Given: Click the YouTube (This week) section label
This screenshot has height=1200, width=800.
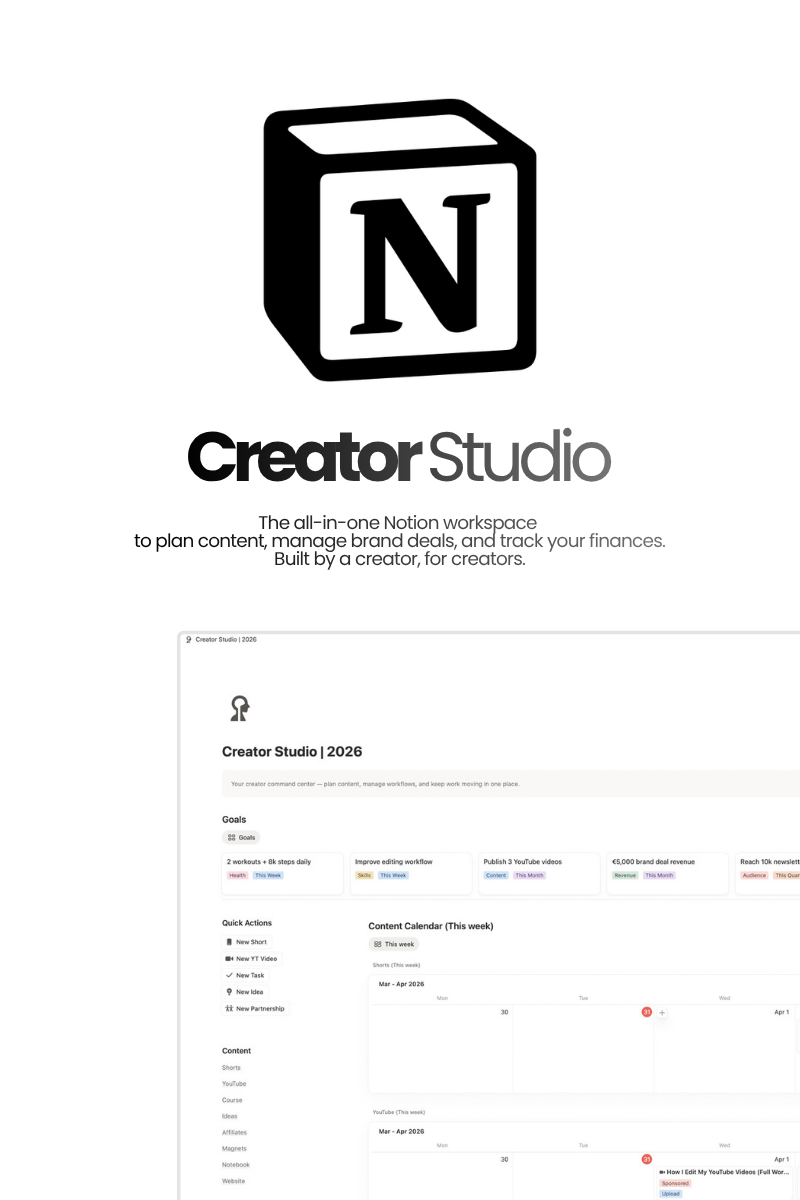Looking at the screenshot, I should 399,1112.
